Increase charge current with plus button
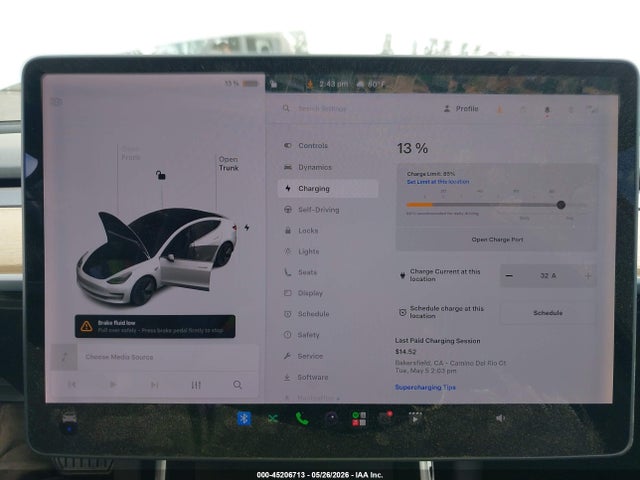Screen dimensions: 640x480 [588, 276]
